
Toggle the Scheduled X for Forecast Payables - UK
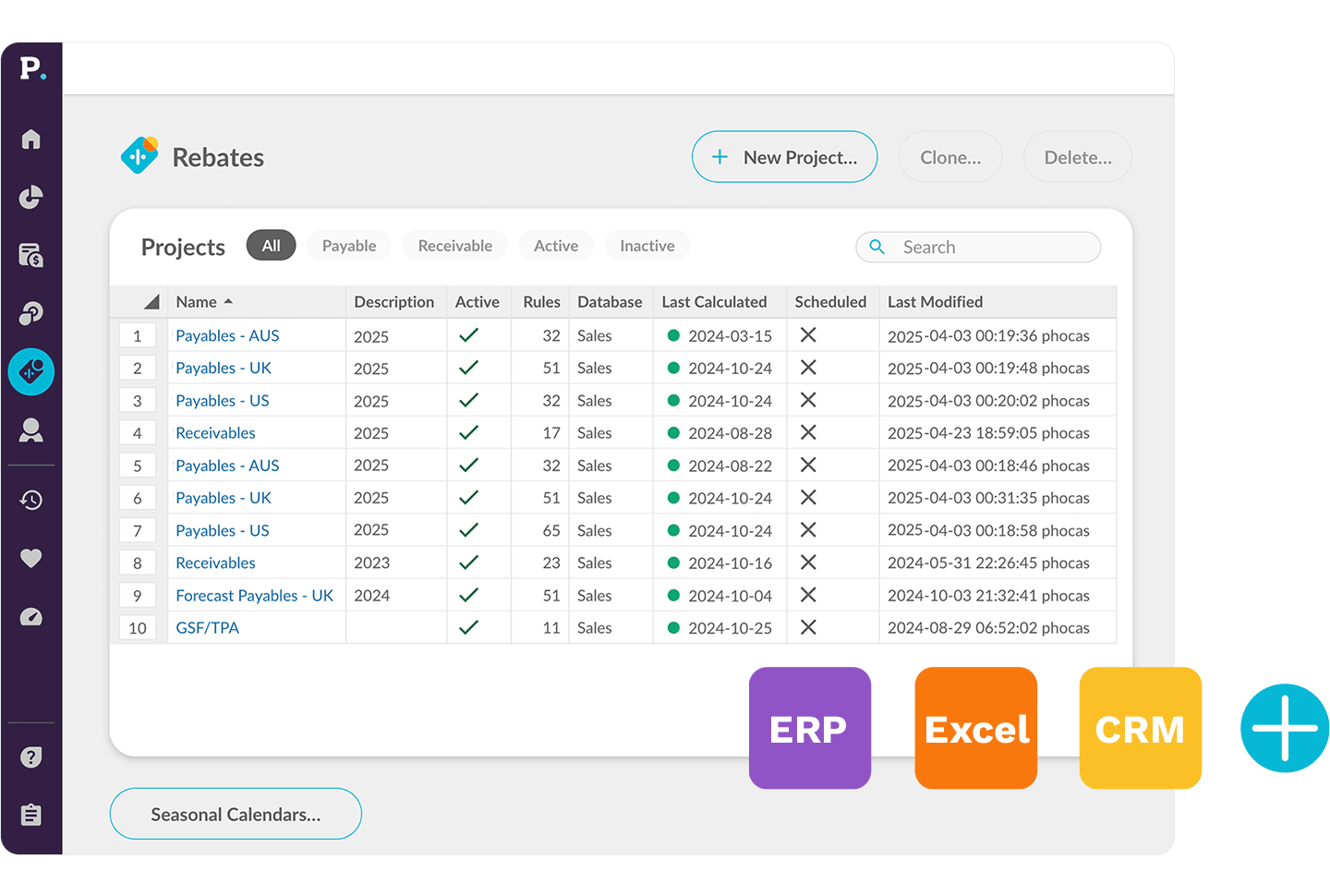point(808,595)
